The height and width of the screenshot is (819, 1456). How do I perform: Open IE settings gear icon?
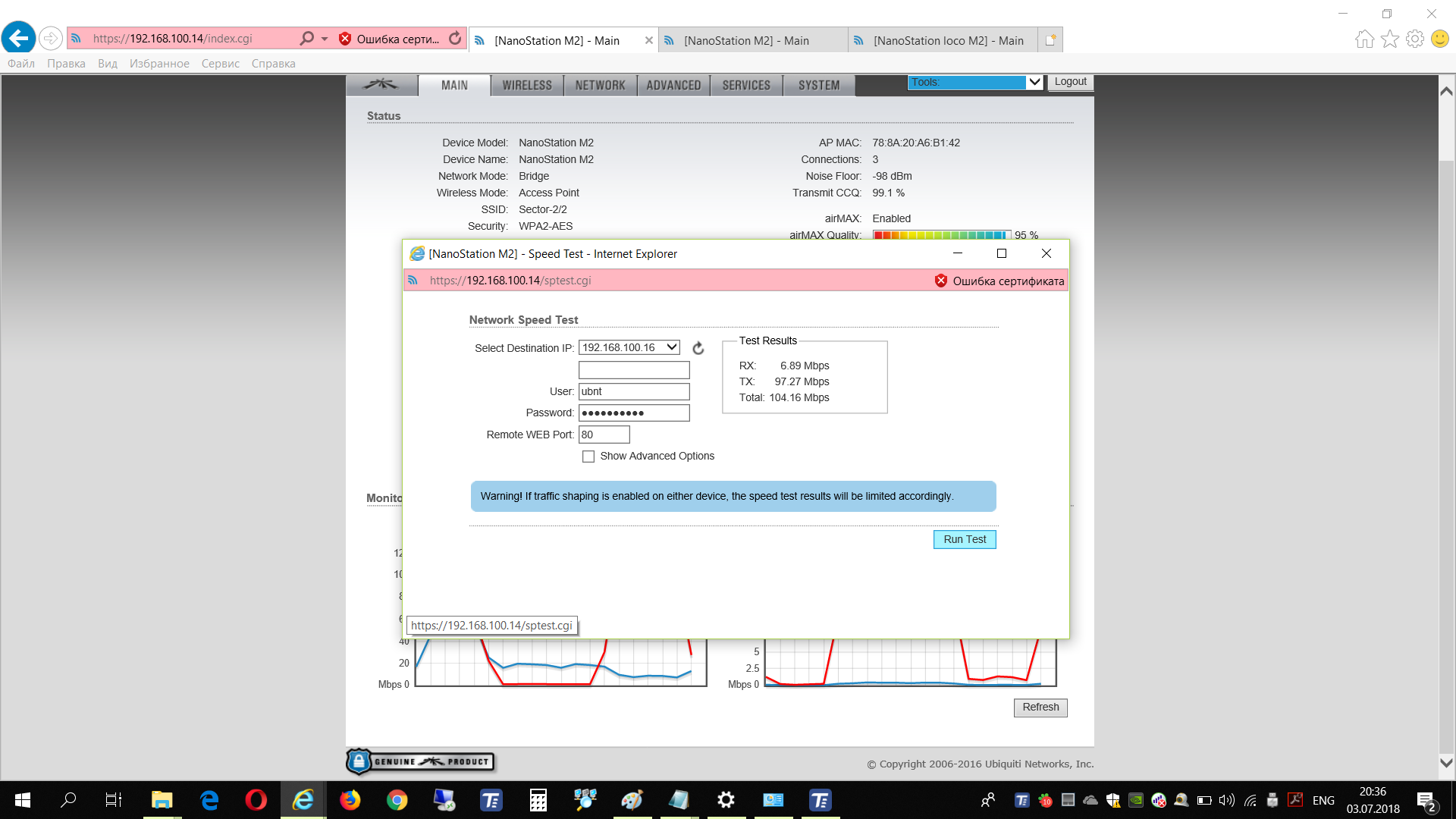pyautogui.click(x=1414, y=39)
